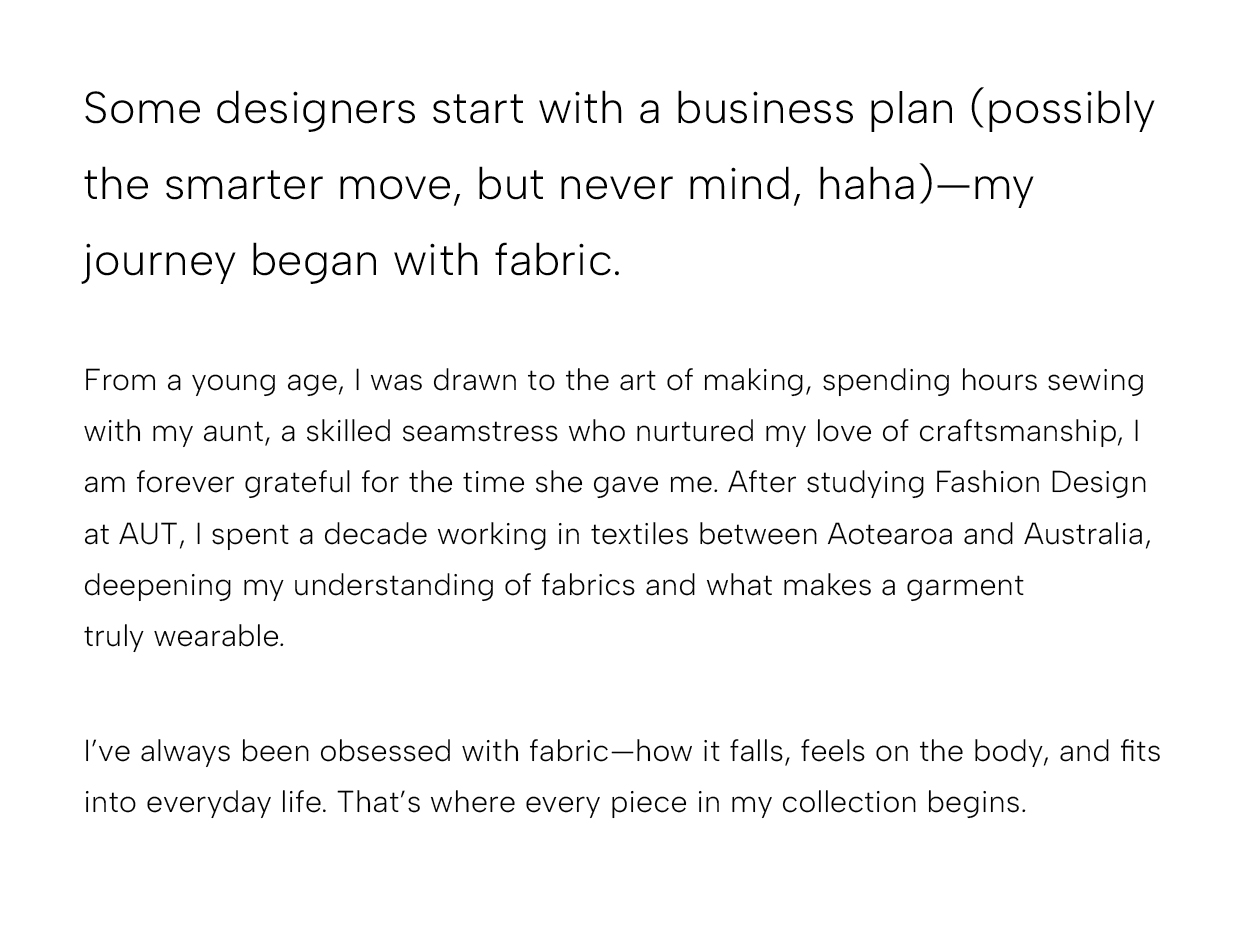Click the word "Aotearoa"

coord(890,535)
